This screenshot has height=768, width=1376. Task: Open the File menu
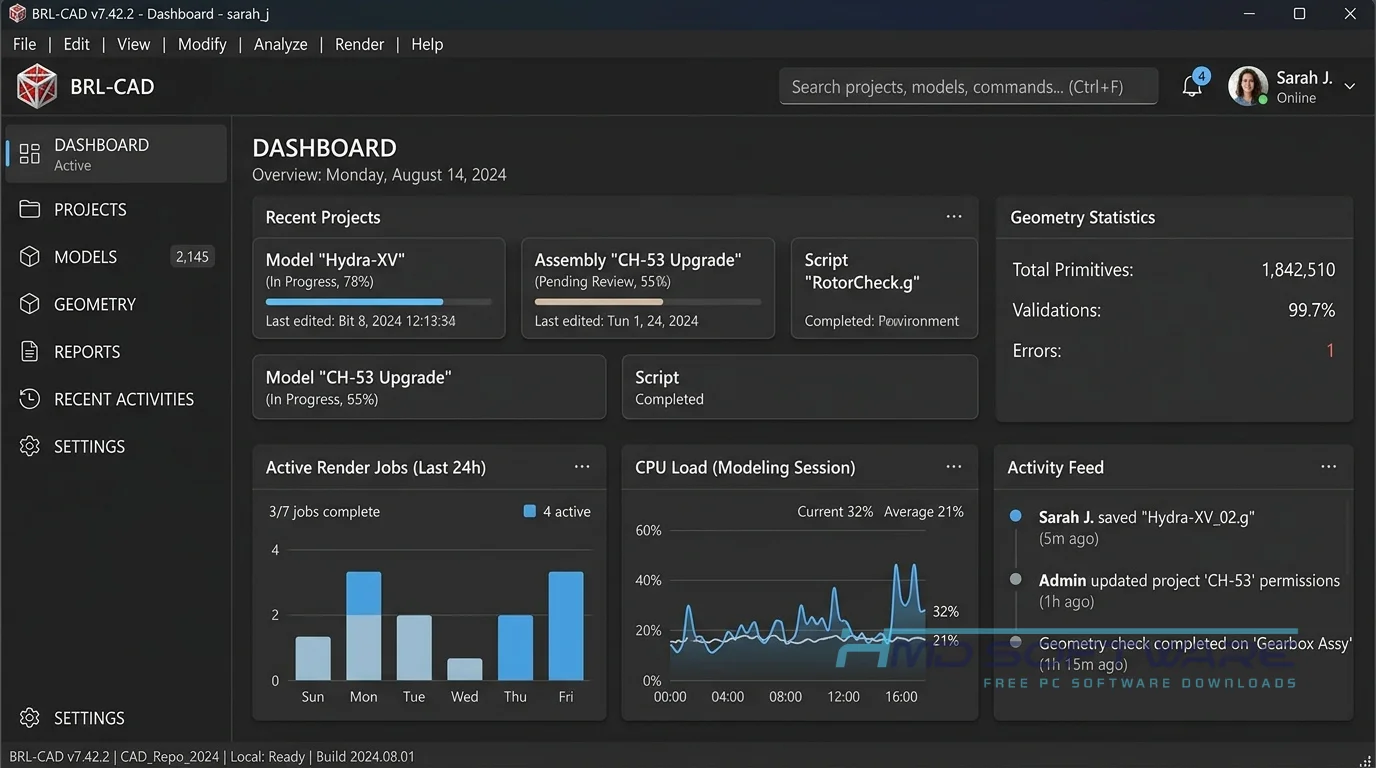24,44
